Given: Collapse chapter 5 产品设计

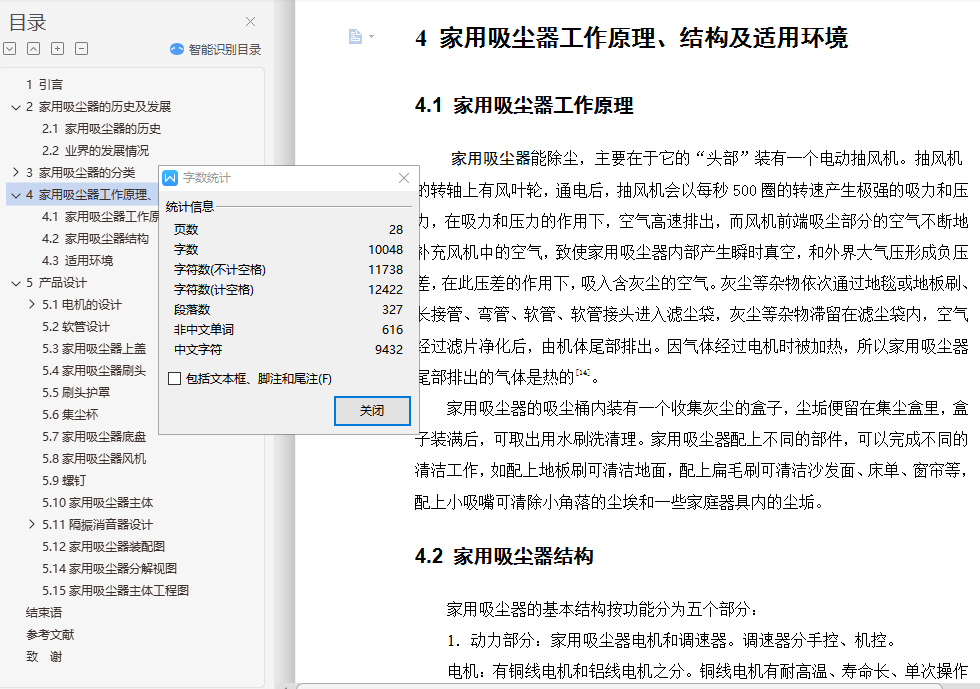Looking at the screenshot, I should click(x=16, y=283).
